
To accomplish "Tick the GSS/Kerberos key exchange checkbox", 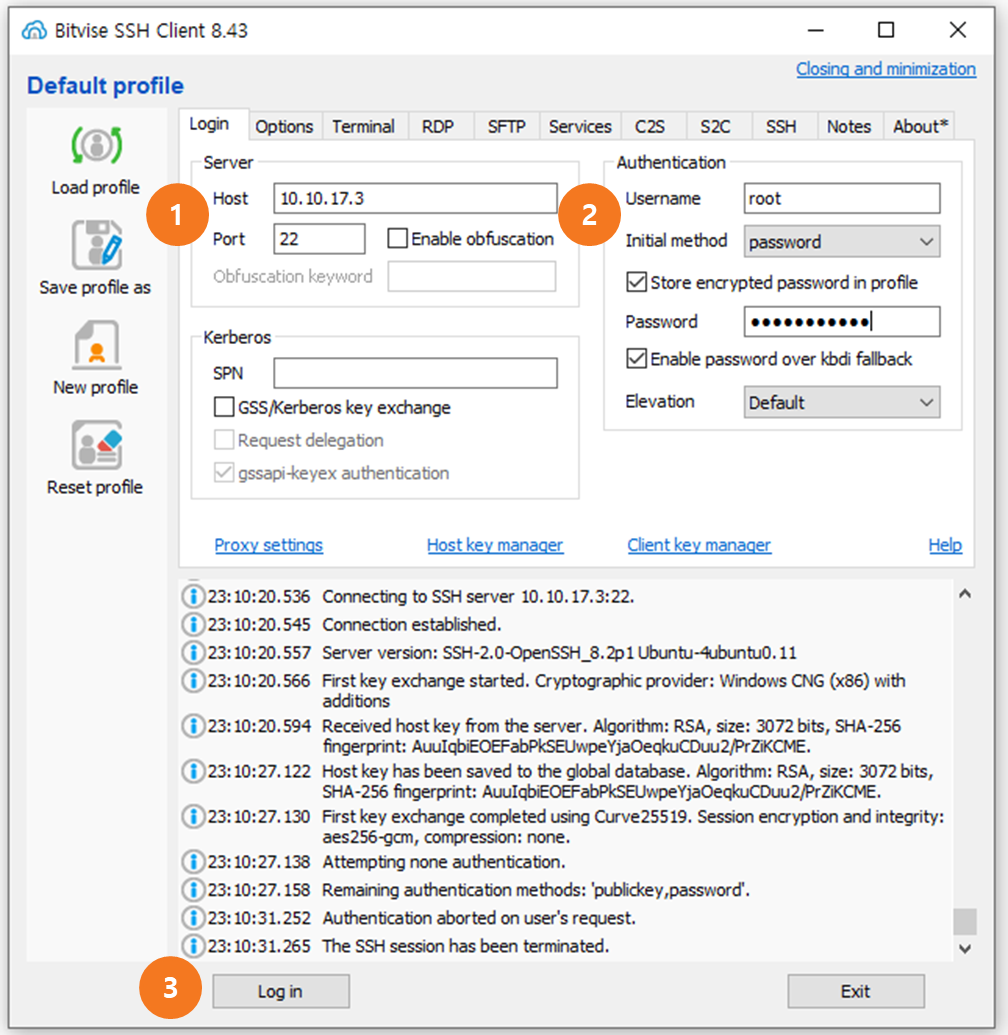I will 224,408.
